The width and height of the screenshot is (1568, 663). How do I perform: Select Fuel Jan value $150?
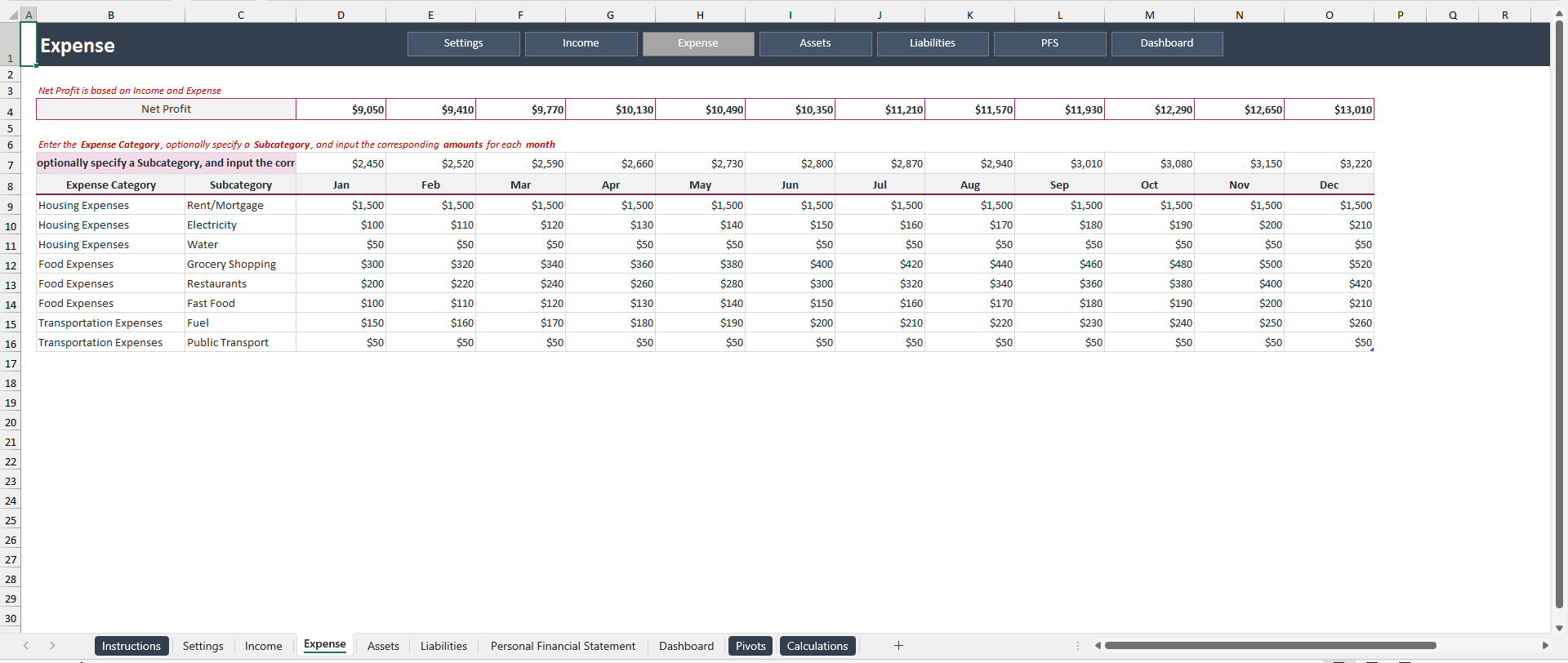point(341,323)
